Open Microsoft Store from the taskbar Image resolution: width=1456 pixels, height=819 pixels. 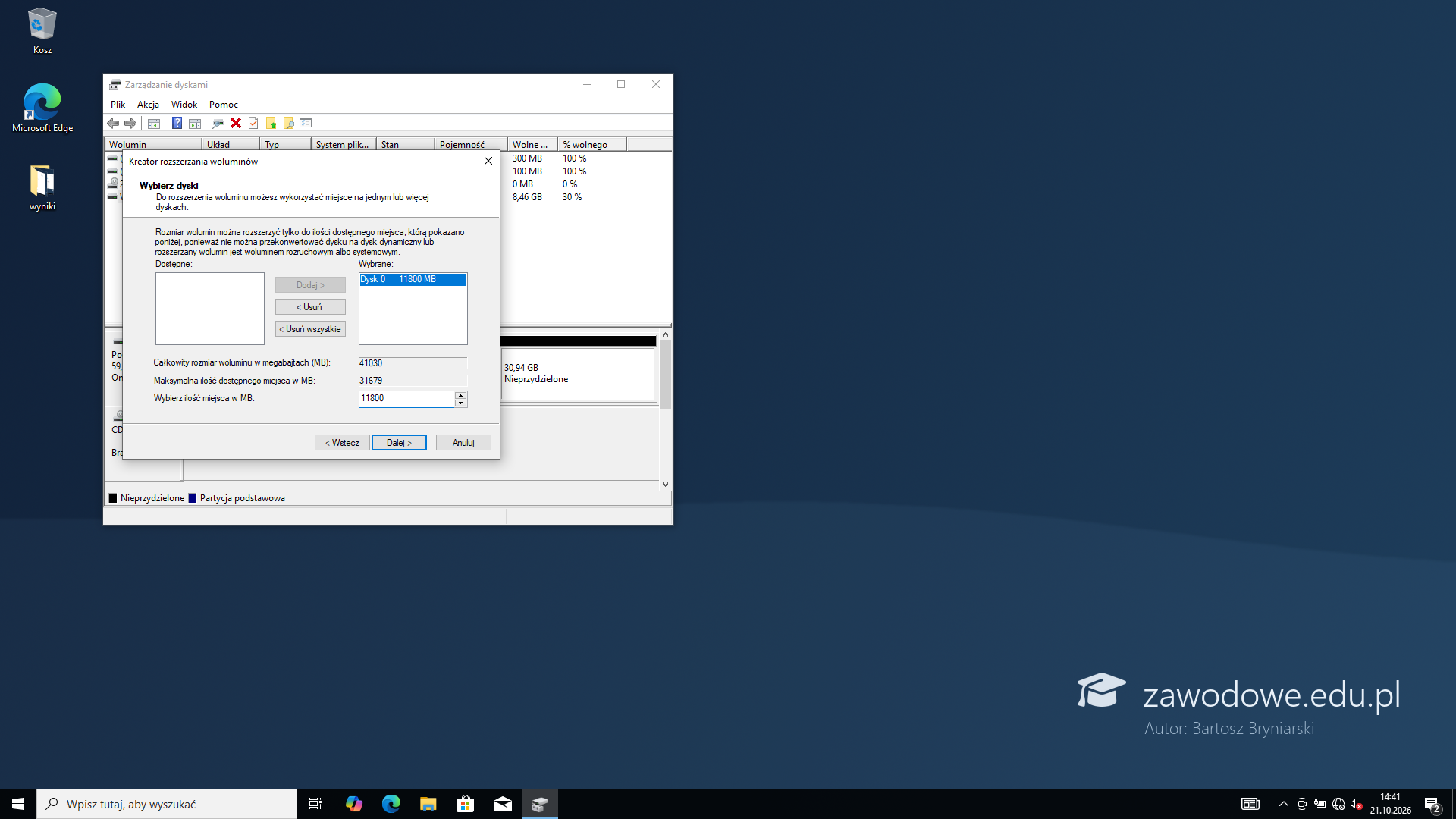(x=465, y=804)
